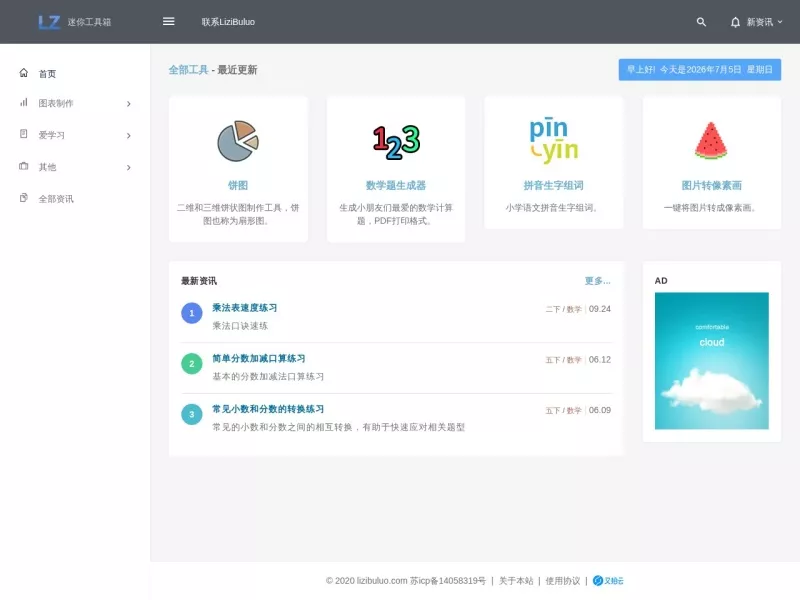
Task: Open the 图片转像素画 title link
Action: coord(711,185)
